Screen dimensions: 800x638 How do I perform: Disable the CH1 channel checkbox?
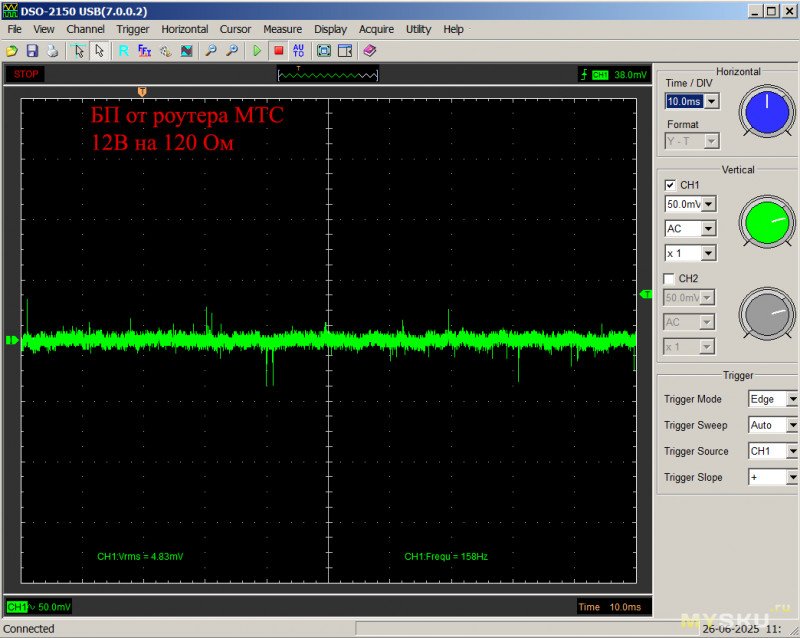pyautogui.click(x=670, y=185)
